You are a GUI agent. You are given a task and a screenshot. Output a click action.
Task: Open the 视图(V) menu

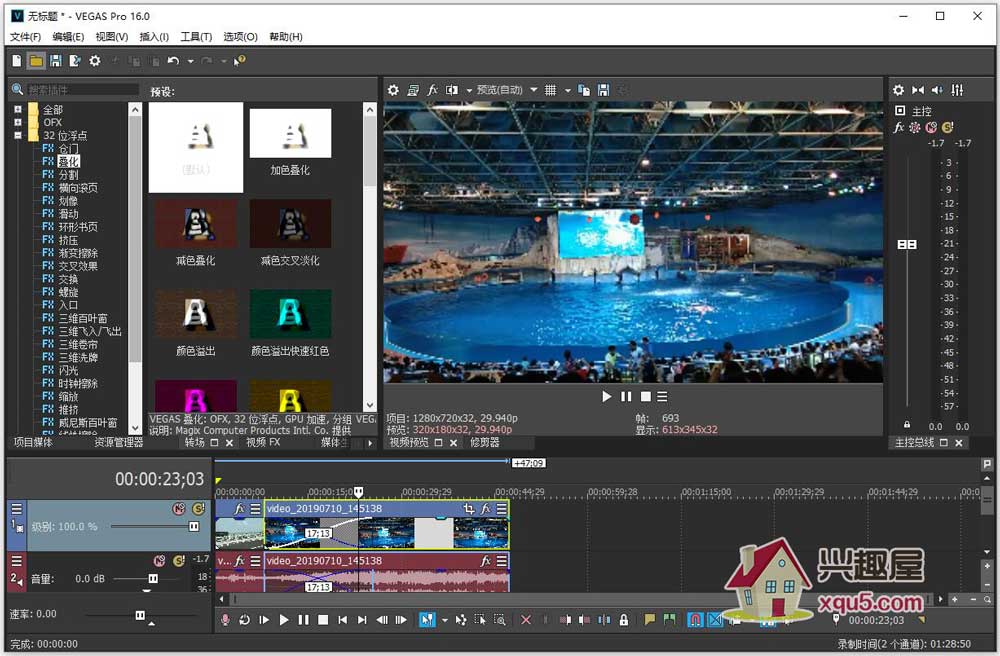pyautogui.click(x=112, y=37)
